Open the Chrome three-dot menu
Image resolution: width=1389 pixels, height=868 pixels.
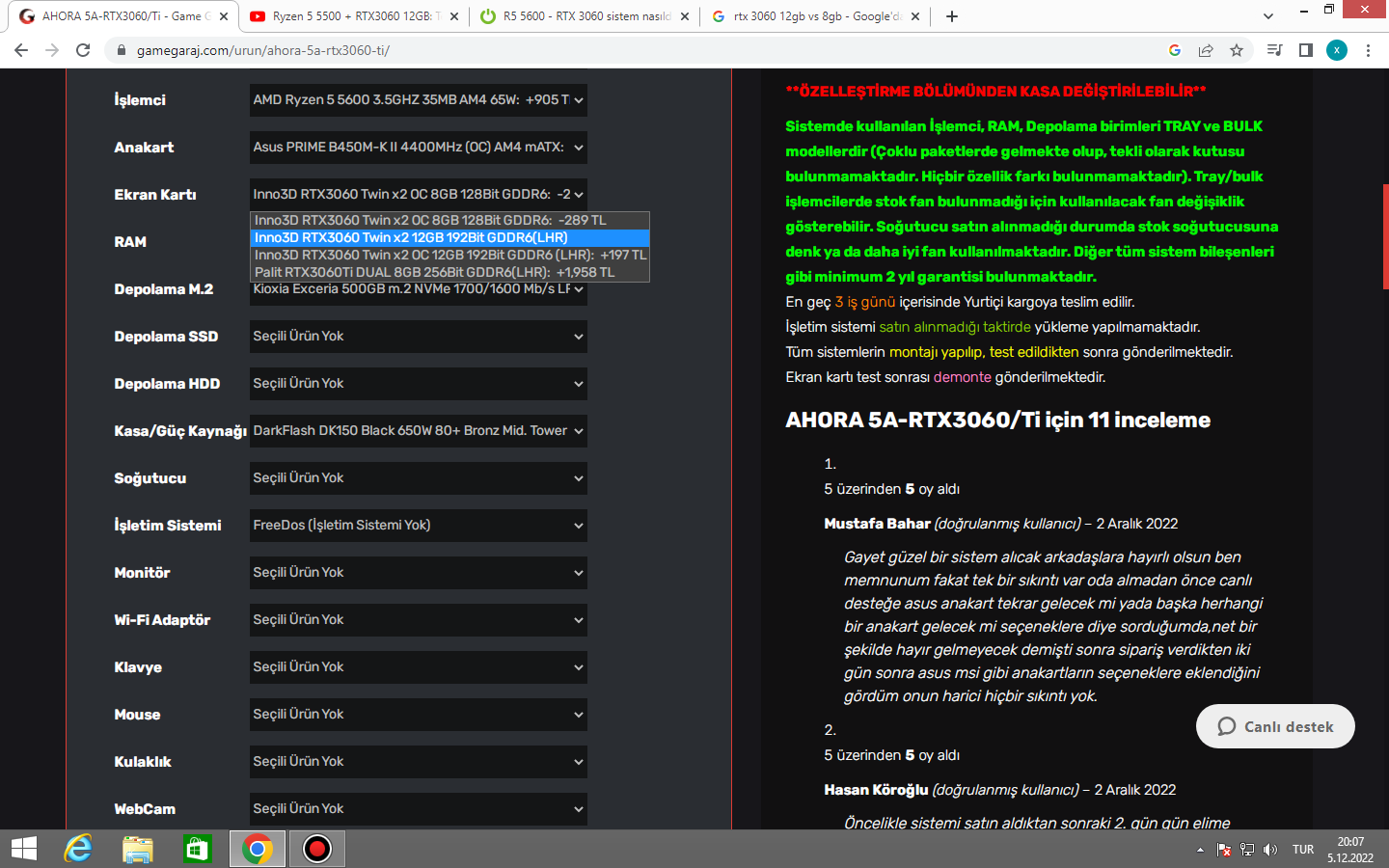[x=1368, y=50]
